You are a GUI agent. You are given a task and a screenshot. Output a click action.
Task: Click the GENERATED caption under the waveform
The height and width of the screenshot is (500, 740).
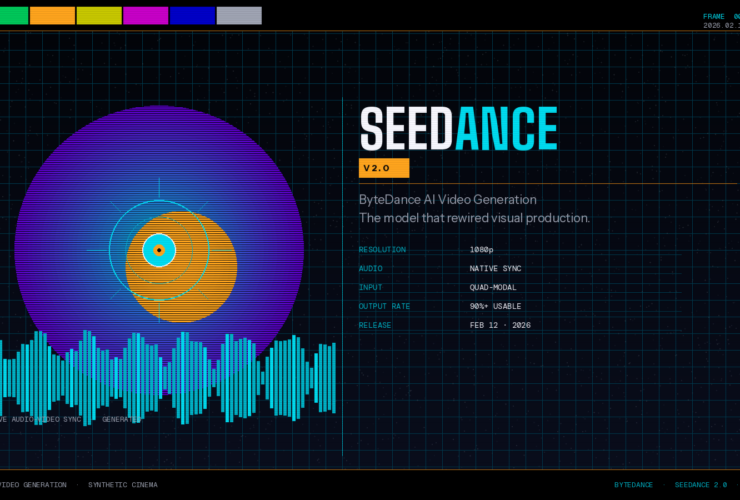point(121,419)
